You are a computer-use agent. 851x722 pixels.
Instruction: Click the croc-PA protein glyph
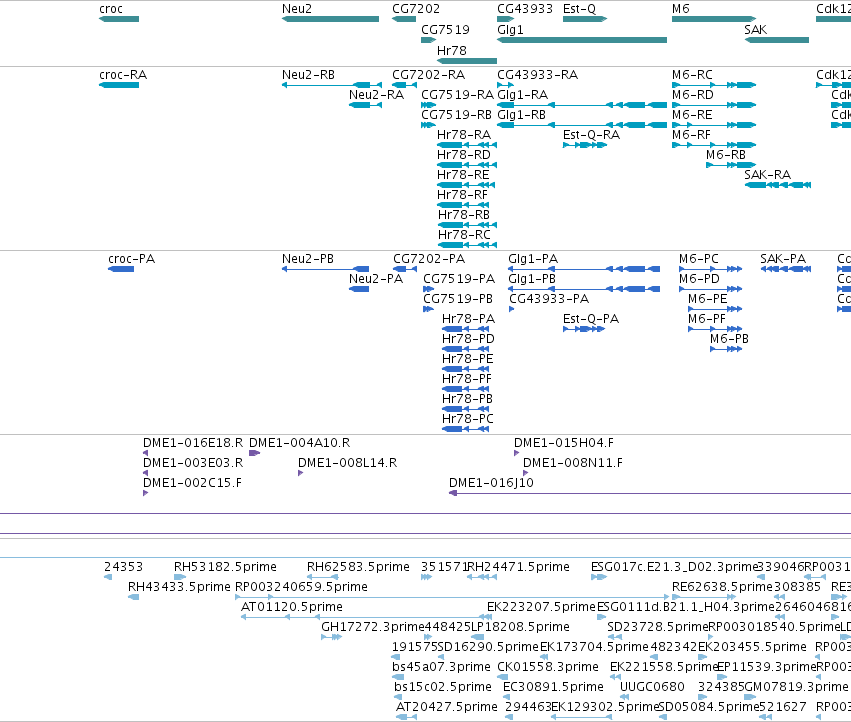[x=121, y=269]
